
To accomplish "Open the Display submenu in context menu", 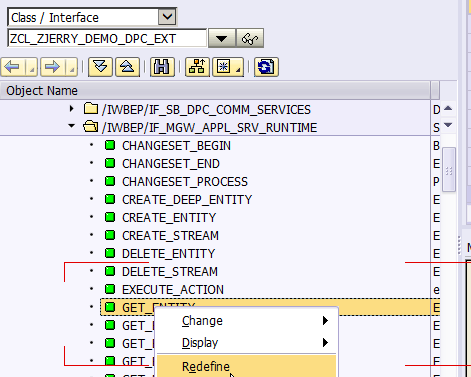I will pos(247,343).
